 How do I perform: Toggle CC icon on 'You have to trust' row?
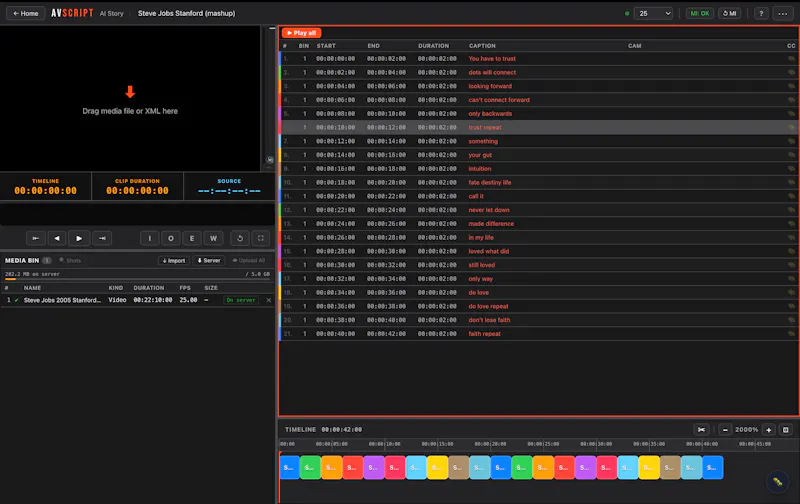coord(791,59)
